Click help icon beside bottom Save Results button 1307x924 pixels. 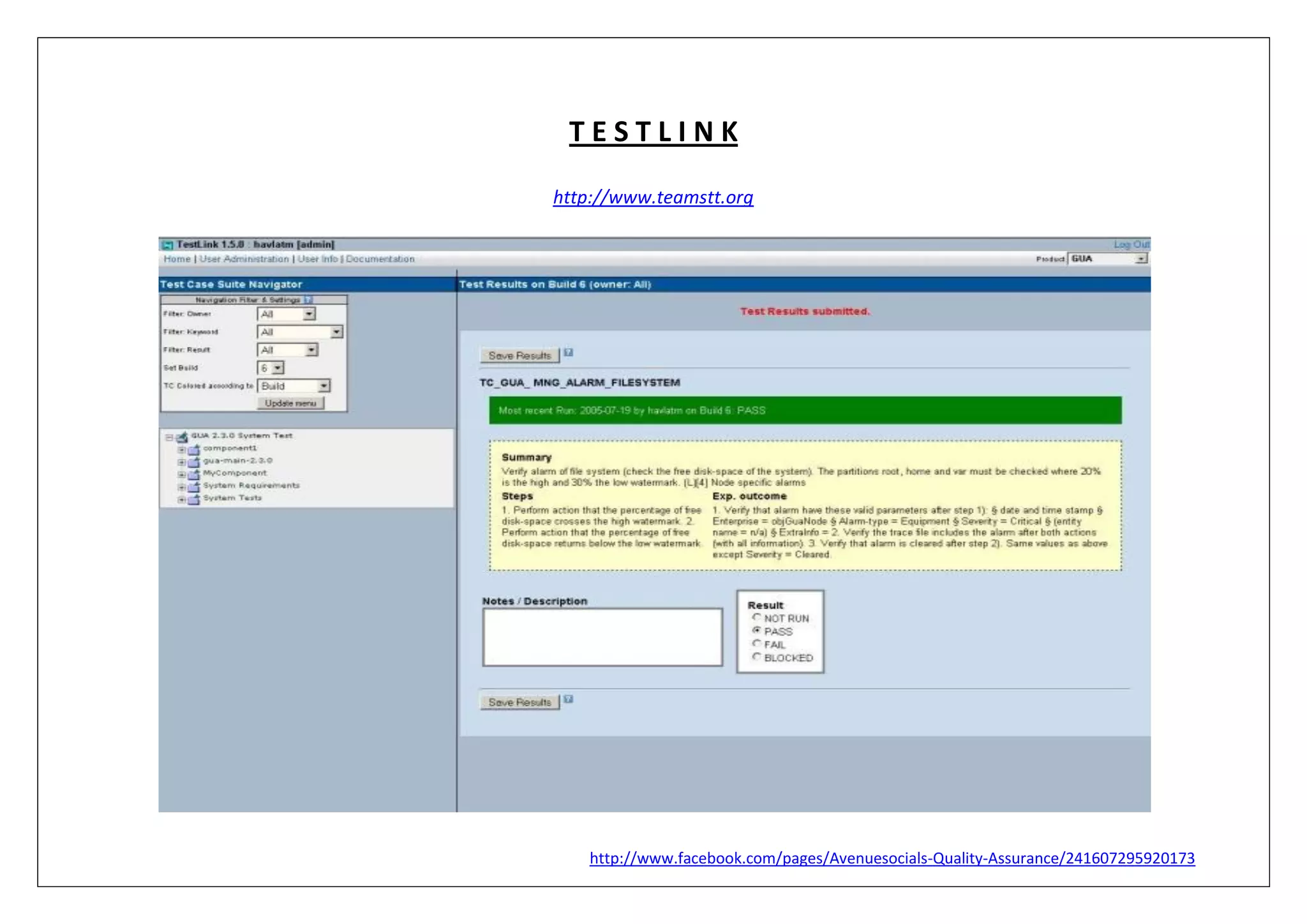tap(569, 699)
